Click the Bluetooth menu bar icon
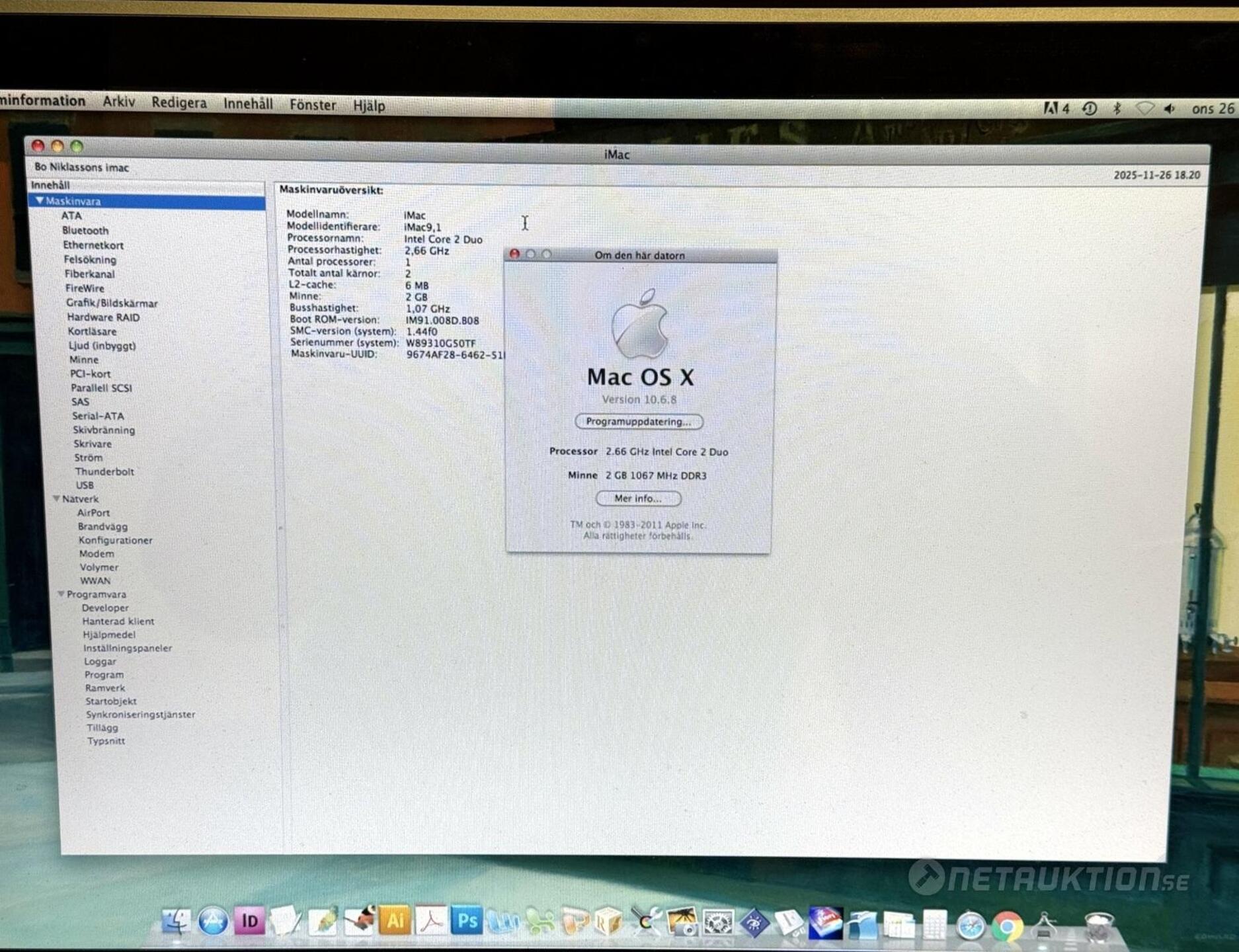The width and height of the screenshot is (1239, 952). (1117, 108)
